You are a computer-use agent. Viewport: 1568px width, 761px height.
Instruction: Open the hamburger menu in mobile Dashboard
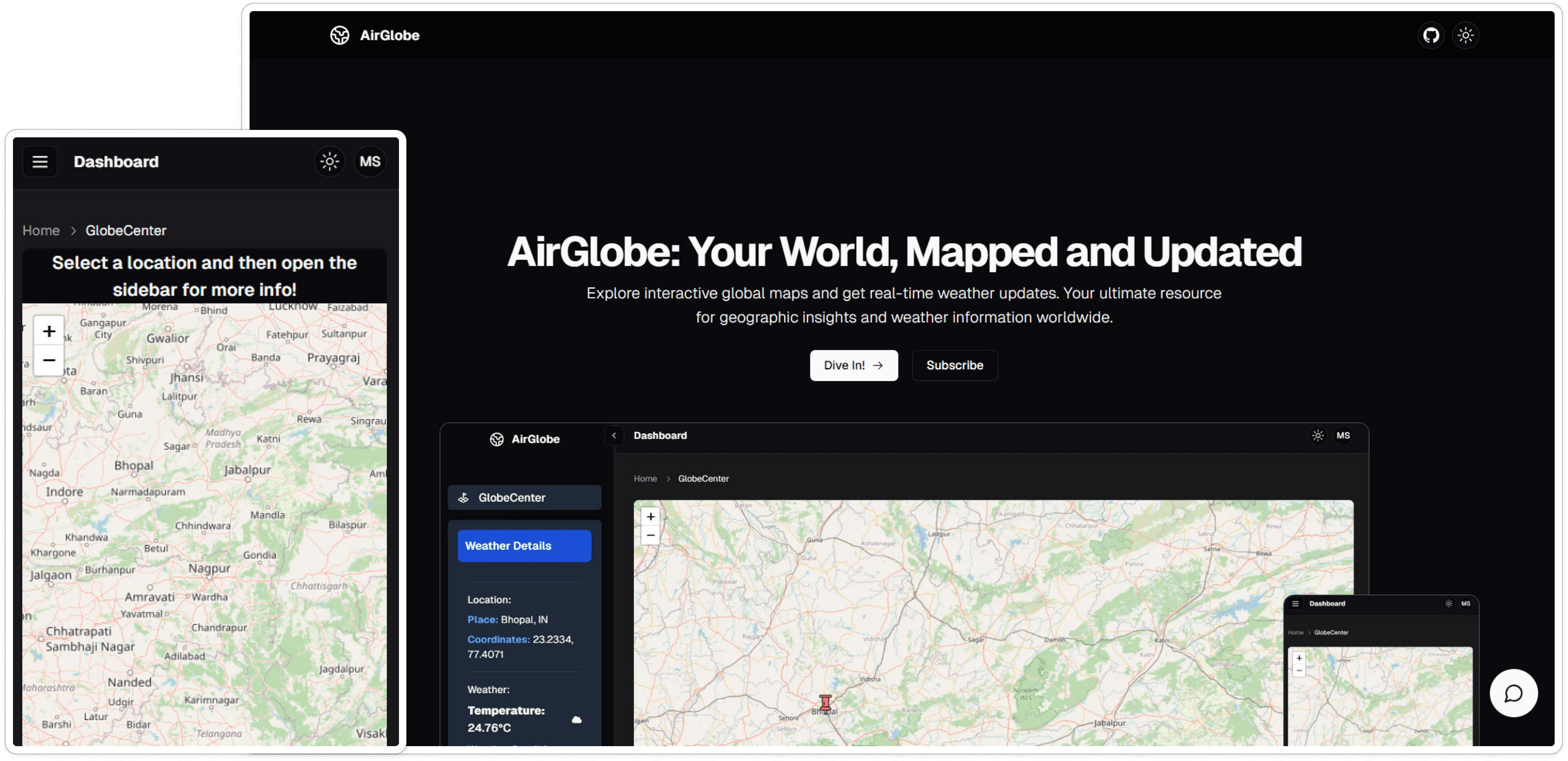[40, 162]
